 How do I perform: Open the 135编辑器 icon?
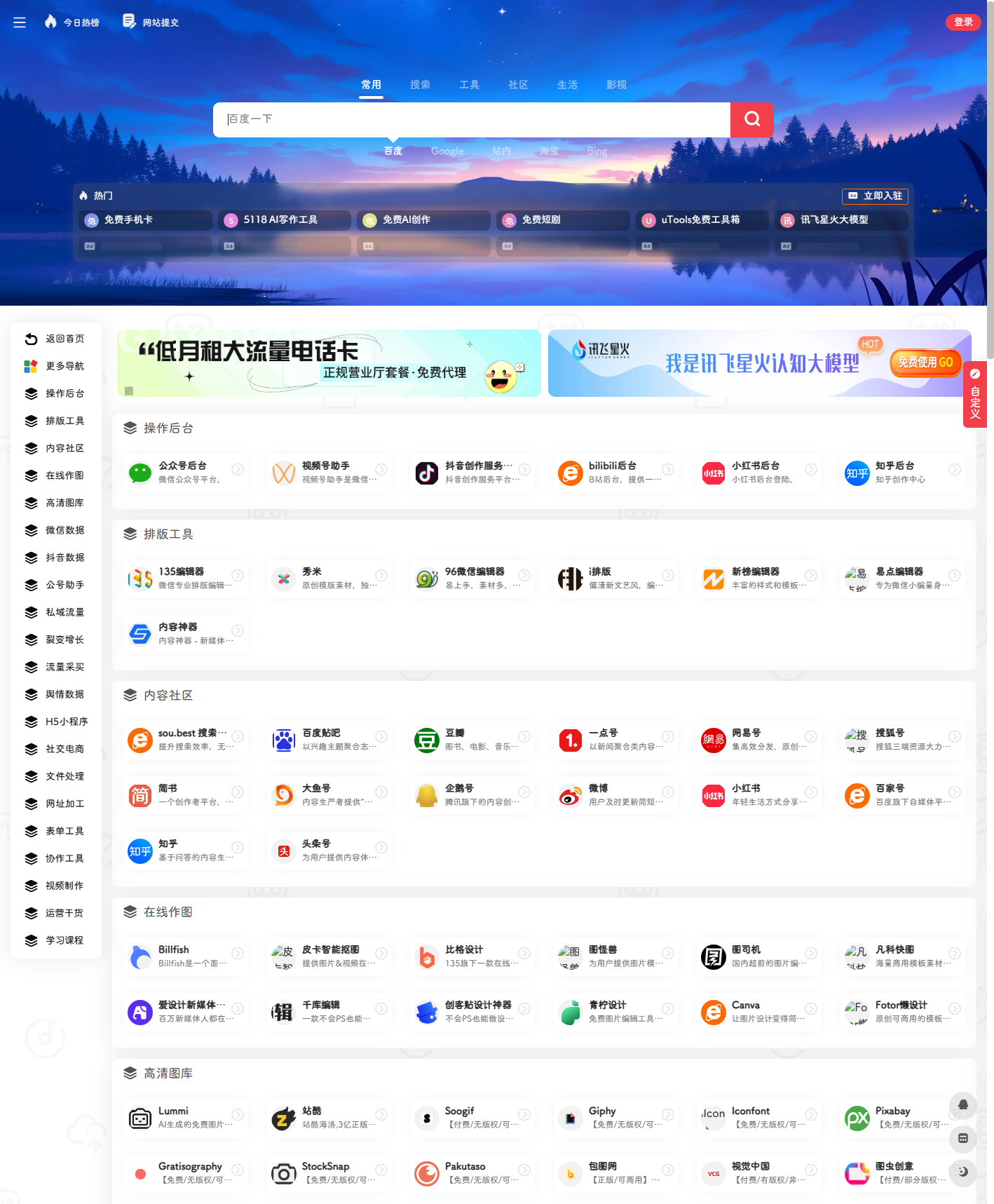(x=140, y=579)
